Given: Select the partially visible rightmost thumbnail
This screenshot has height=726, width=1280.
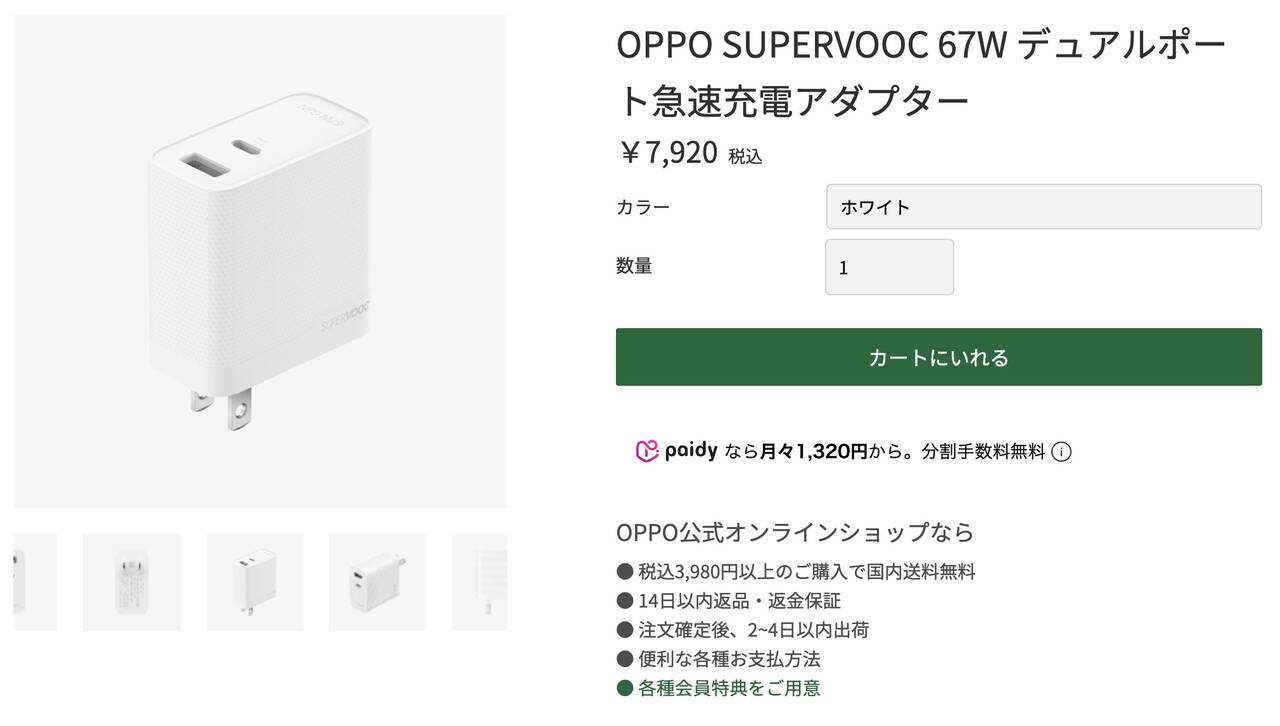Looking at the screenshot, I should tap(481, 582).
